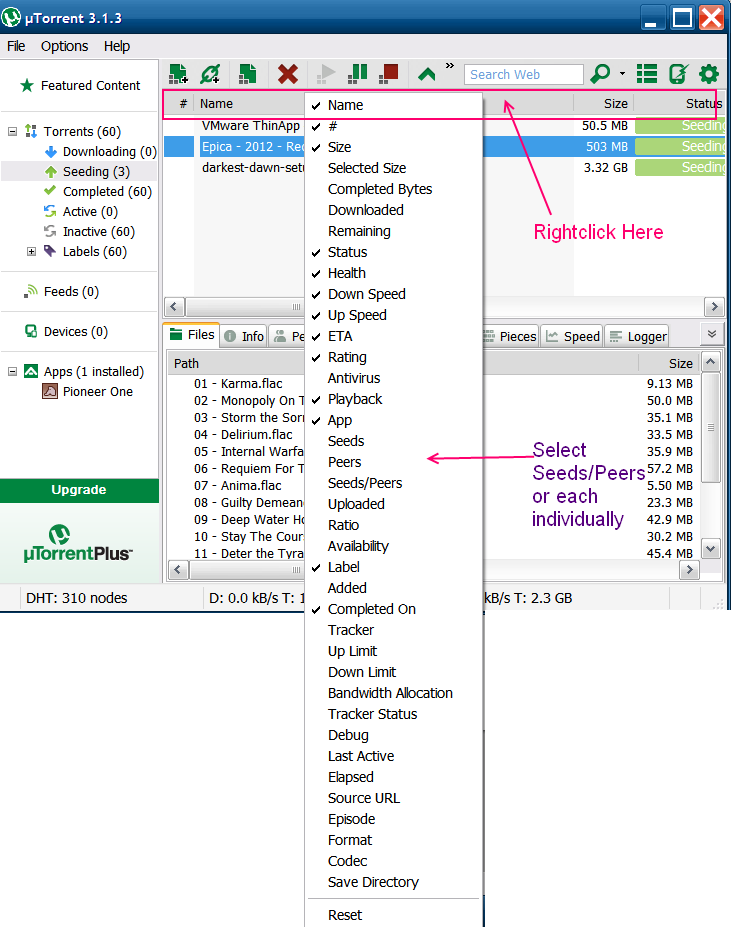Switch to the Logger tab

click(638, 336)
